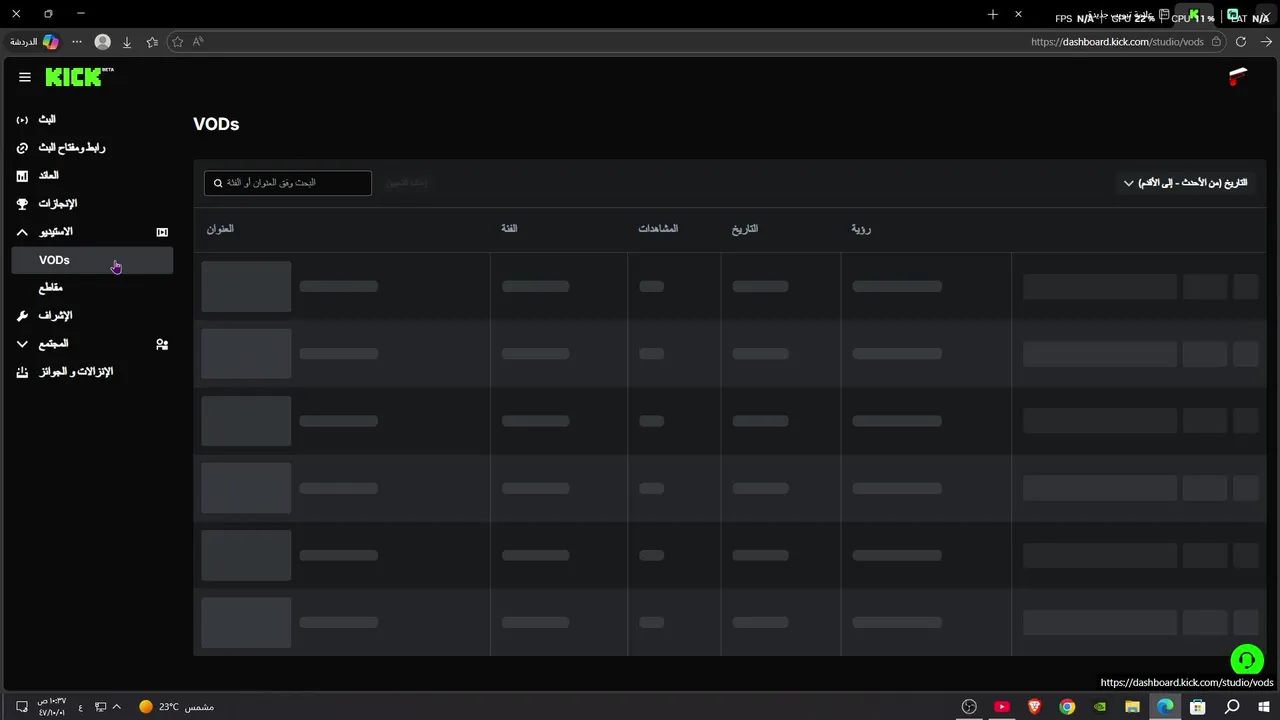The width and height of the screenshot is (1280, 720).
Task: Open the hamburger menu beside the KICK logo
Action: tap(25, 77)
